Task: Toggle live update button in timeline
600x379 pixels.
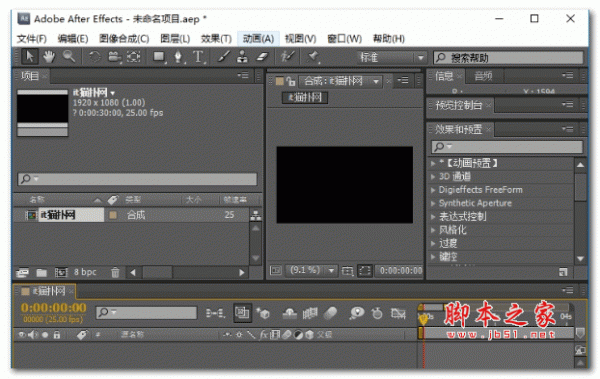Action: (x=242, y=313)
